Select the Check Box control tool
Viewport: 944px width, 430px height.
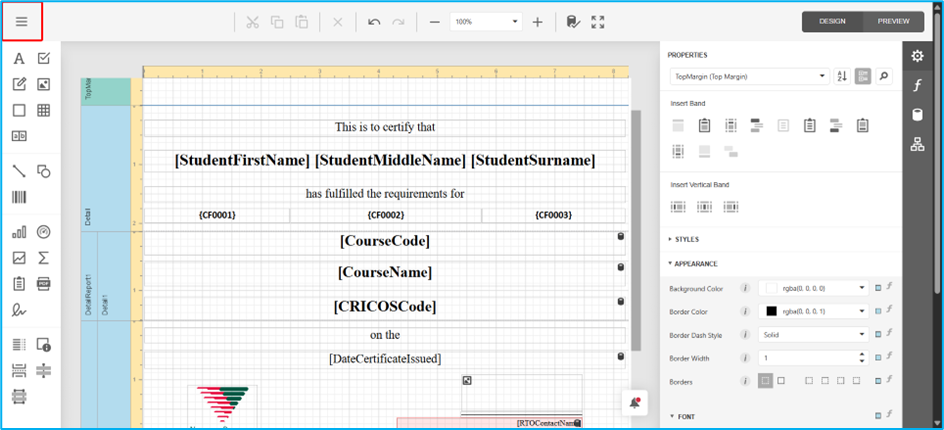click(x=44, y=59)
